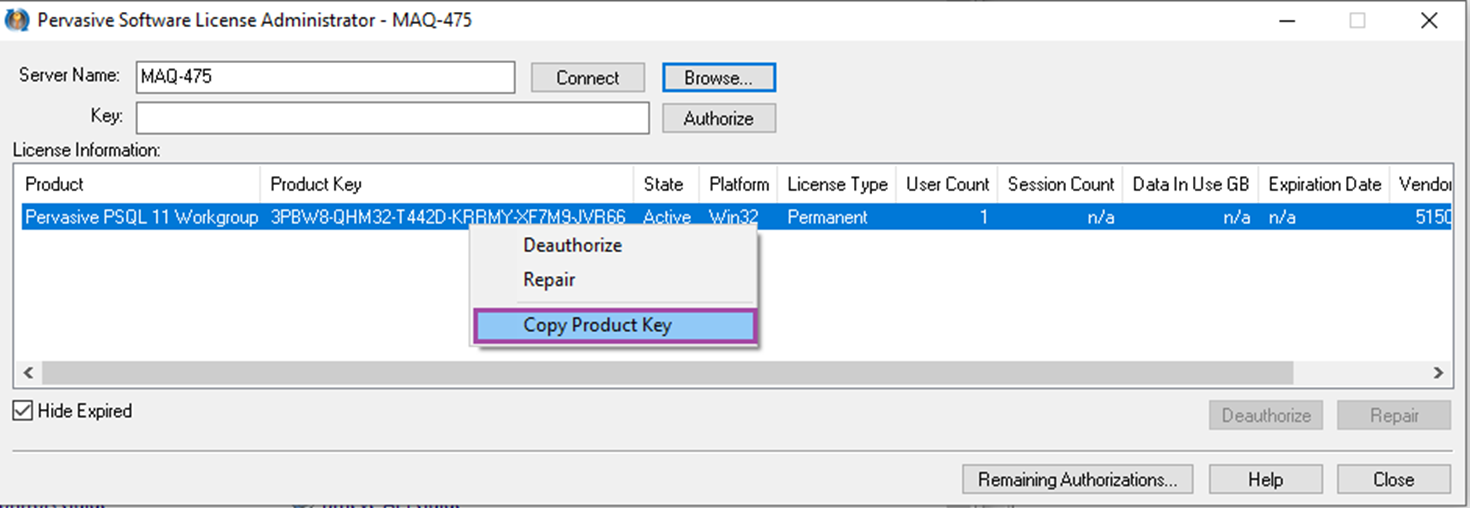Close the window with the title bar X
Screen dimensions: 1470x508
click(1429, 21)
